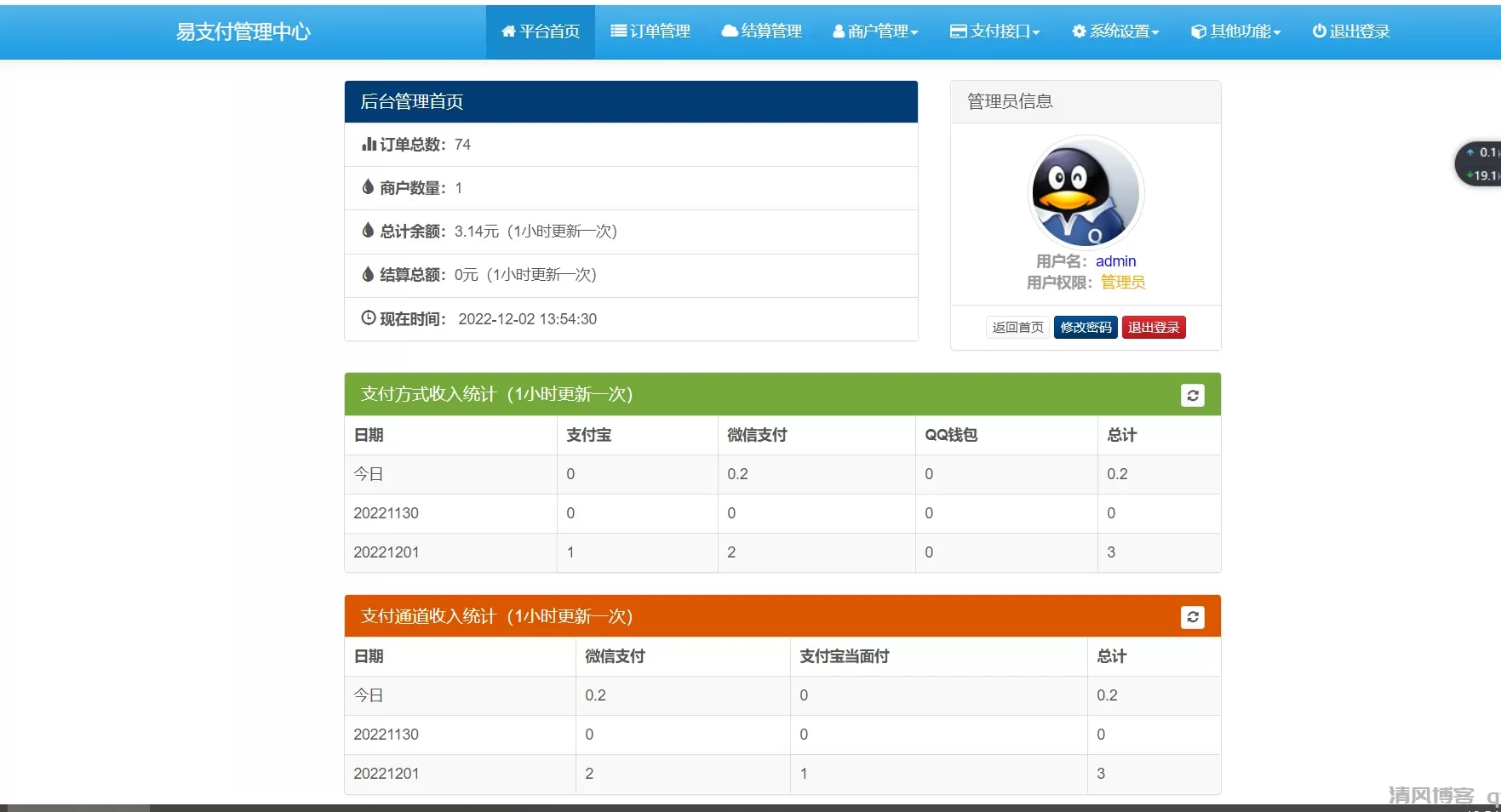Click the home icon beside 平台首页
This screenshot has width=1501, height=812.
point(509,31)
